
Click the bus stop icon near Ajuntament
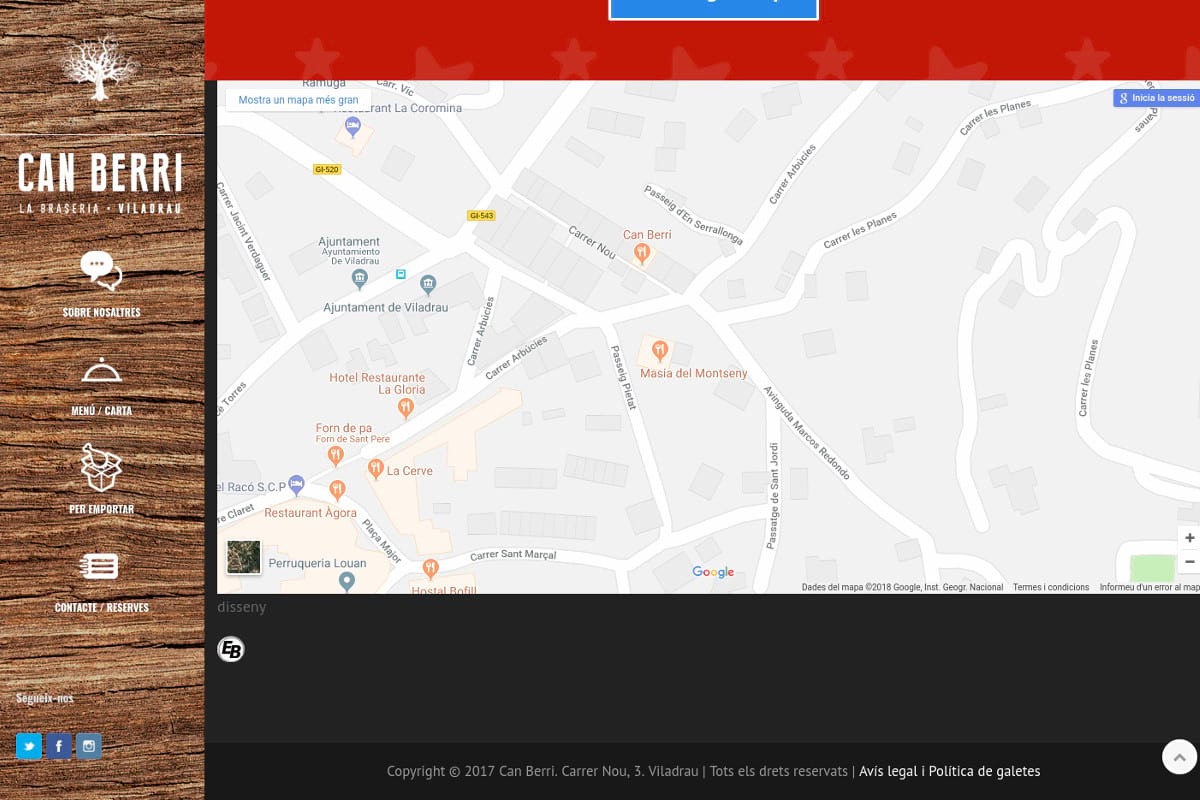[x=401, y=274]
